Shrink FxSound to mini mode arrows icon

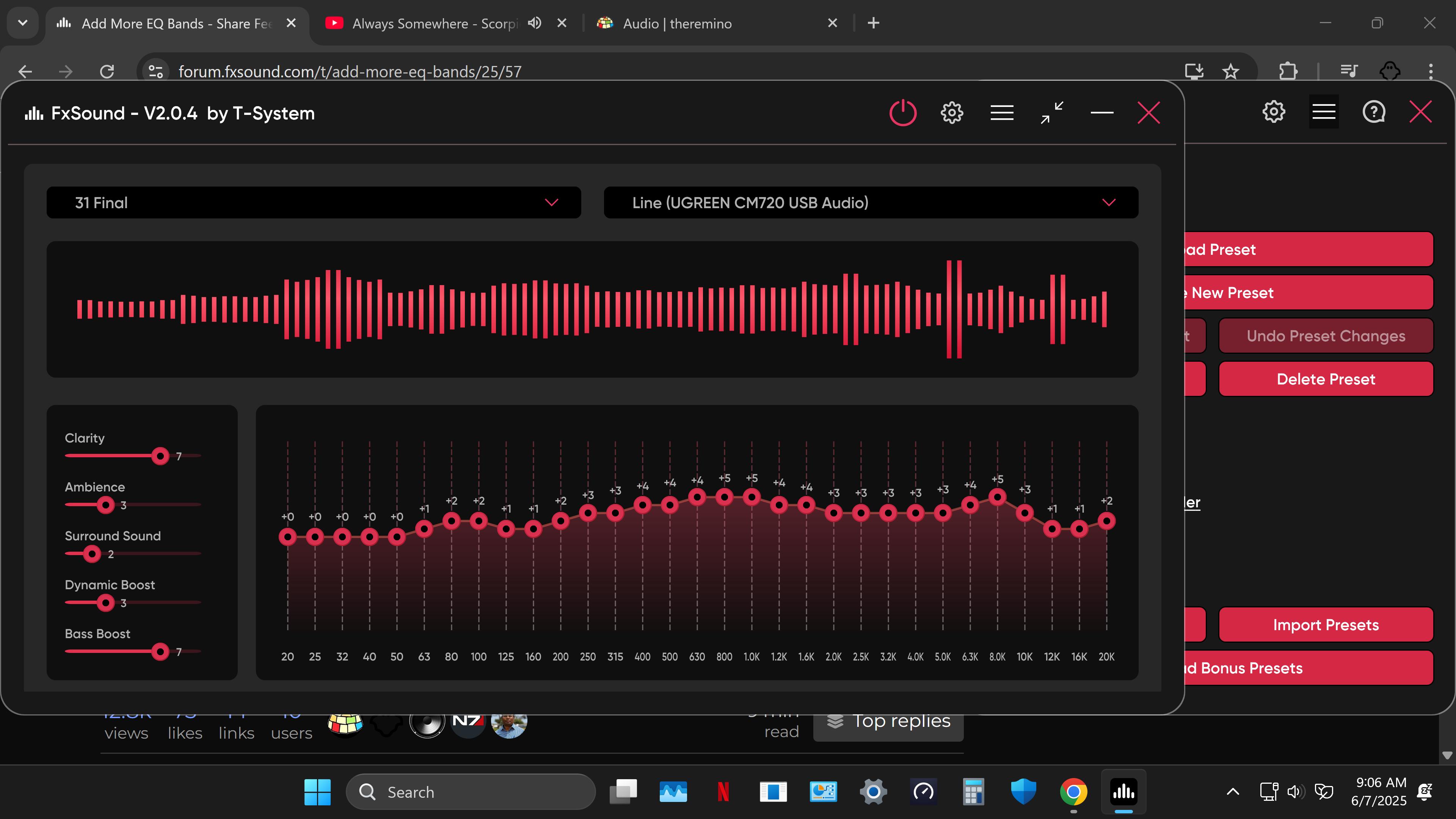1052,113
